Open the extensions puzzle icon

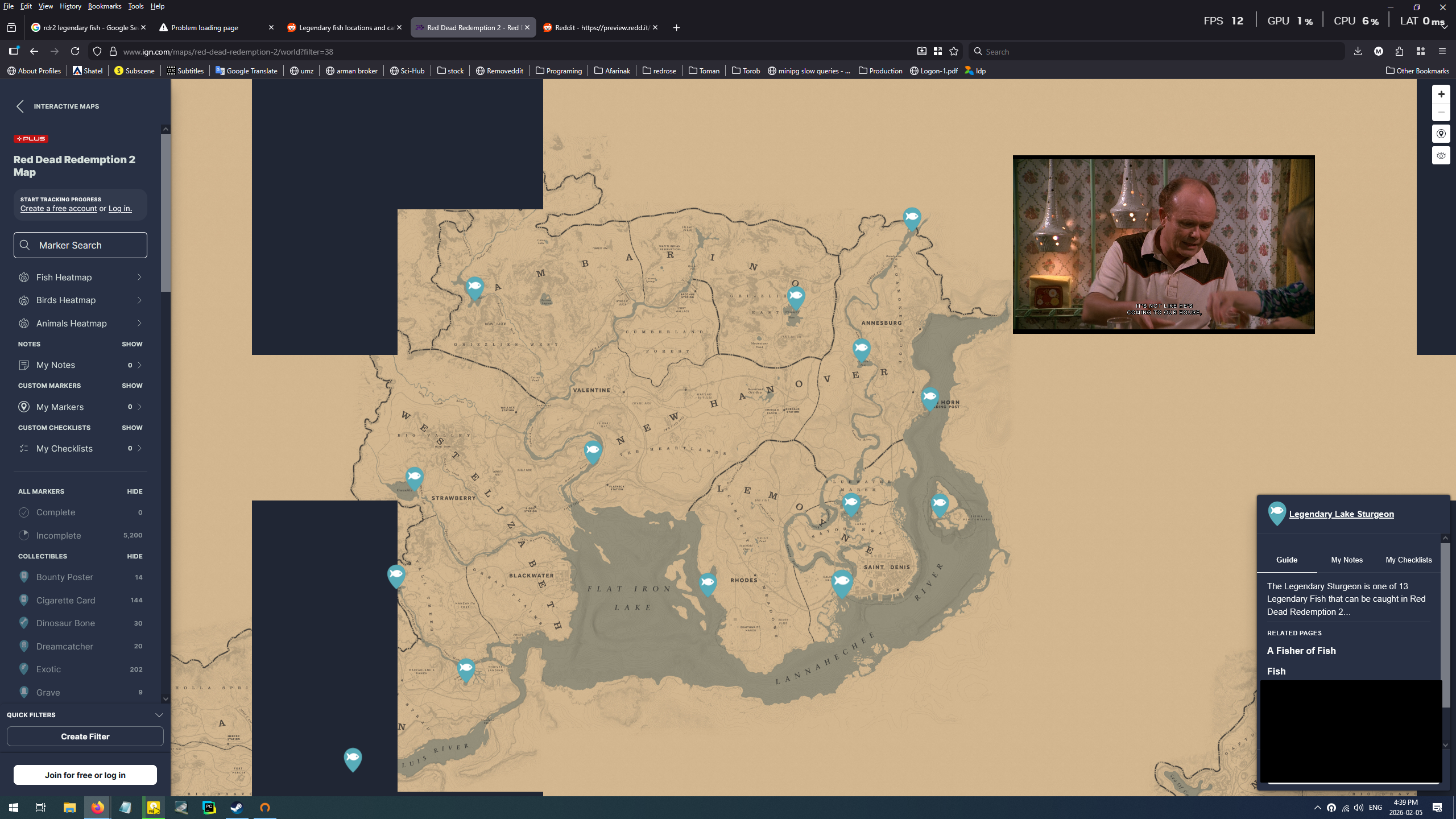[1399, 51]
